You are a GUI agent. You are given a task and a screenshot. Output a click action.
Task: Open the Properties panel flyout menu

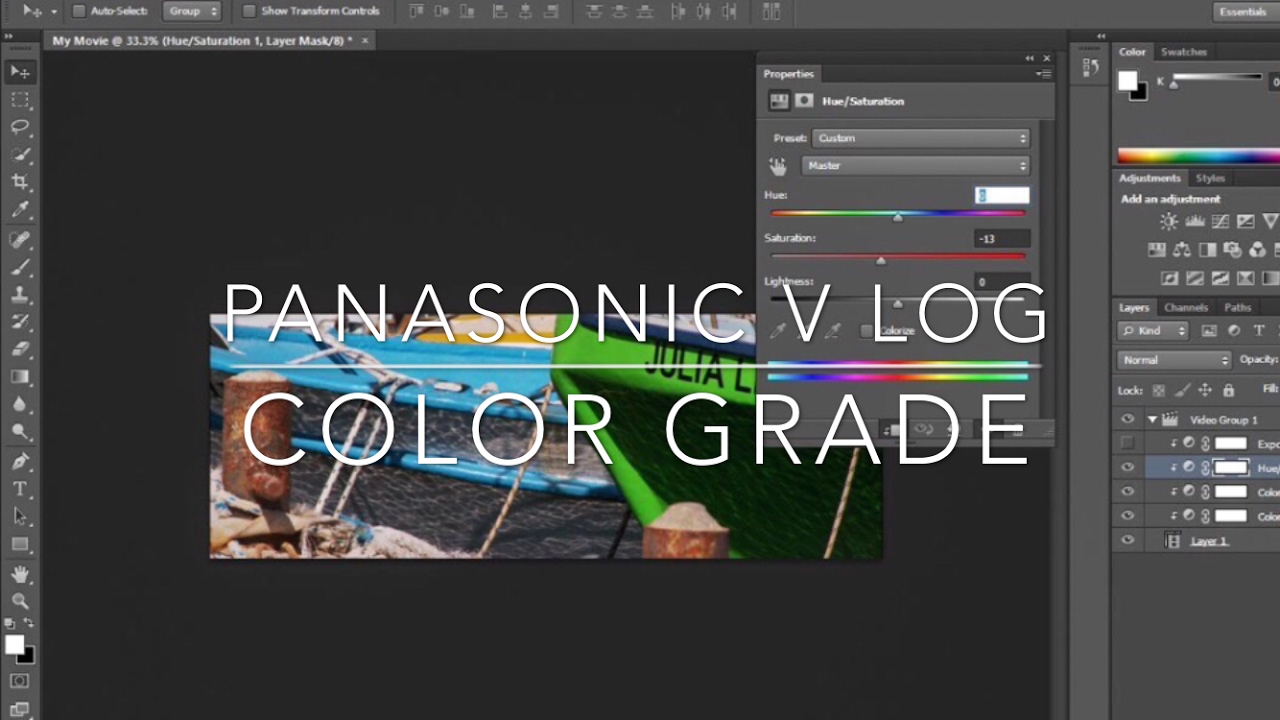click(x=1043, y=74)
